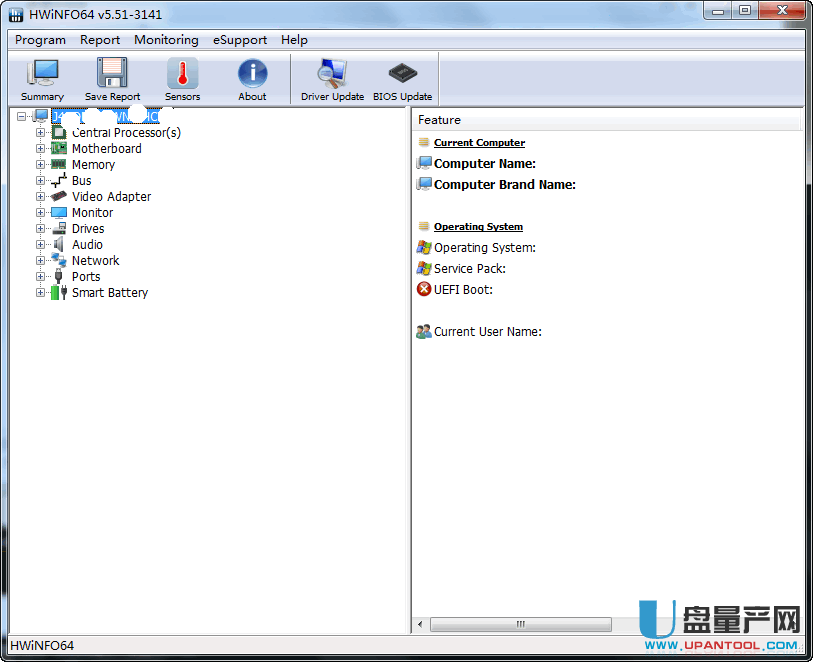Expand the Drives tree node
This screenshot has height=662, width=813.
tap(41, 229)
